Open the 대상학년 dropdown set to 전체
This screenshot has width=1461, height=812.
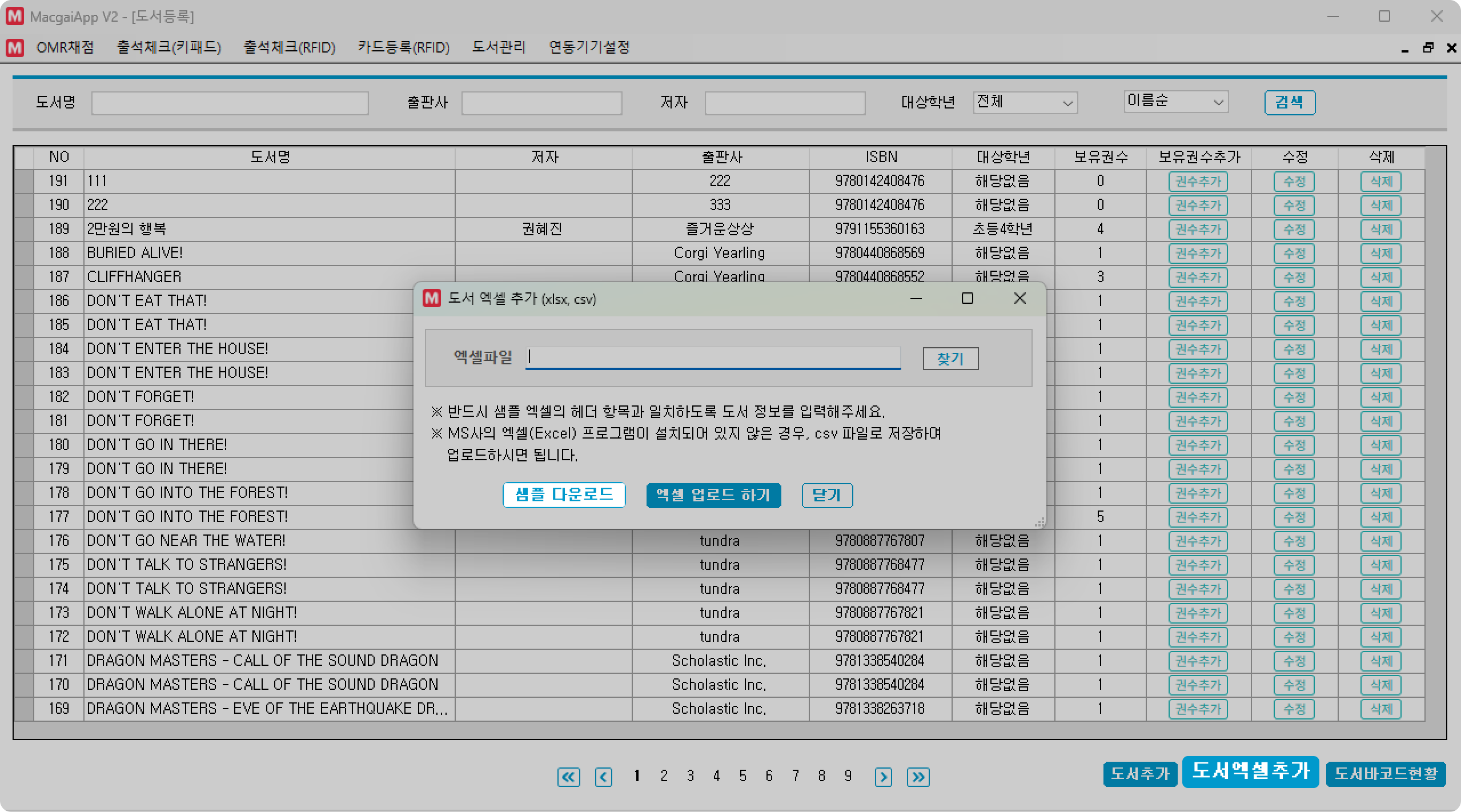pos(1025,103)
